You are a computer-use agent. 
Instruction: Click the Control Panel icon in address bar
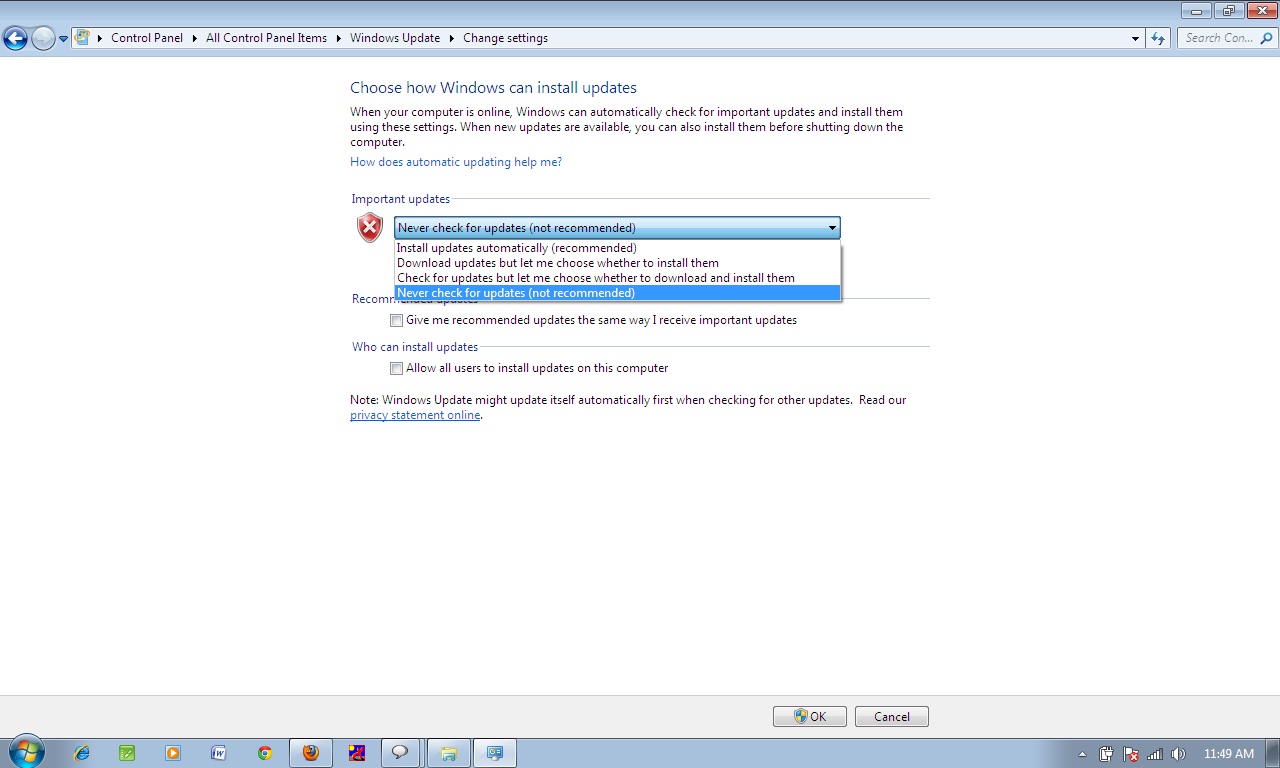click(x=83, y=38)
